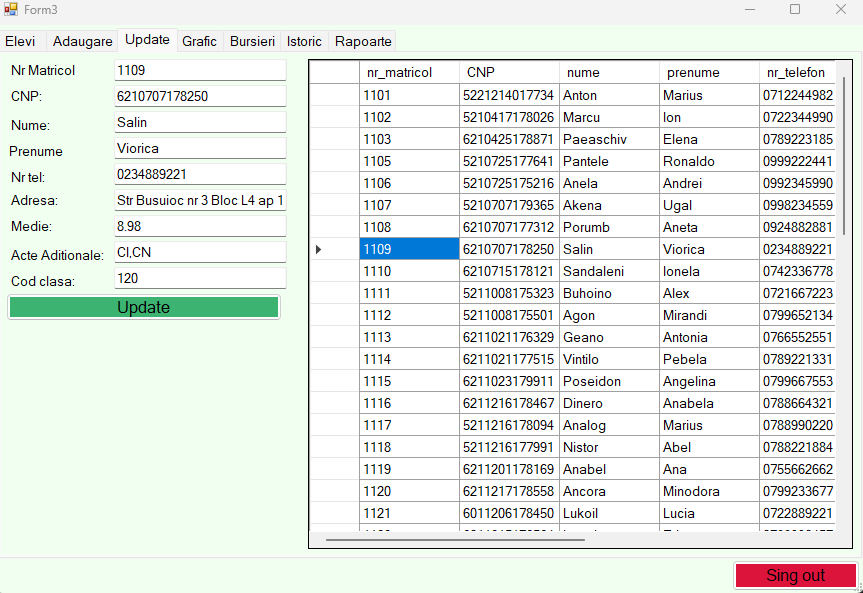This screenshot has height=593, width=863.
Task: Click the Cod clasa field showing 120
Action: coord(198,277)
